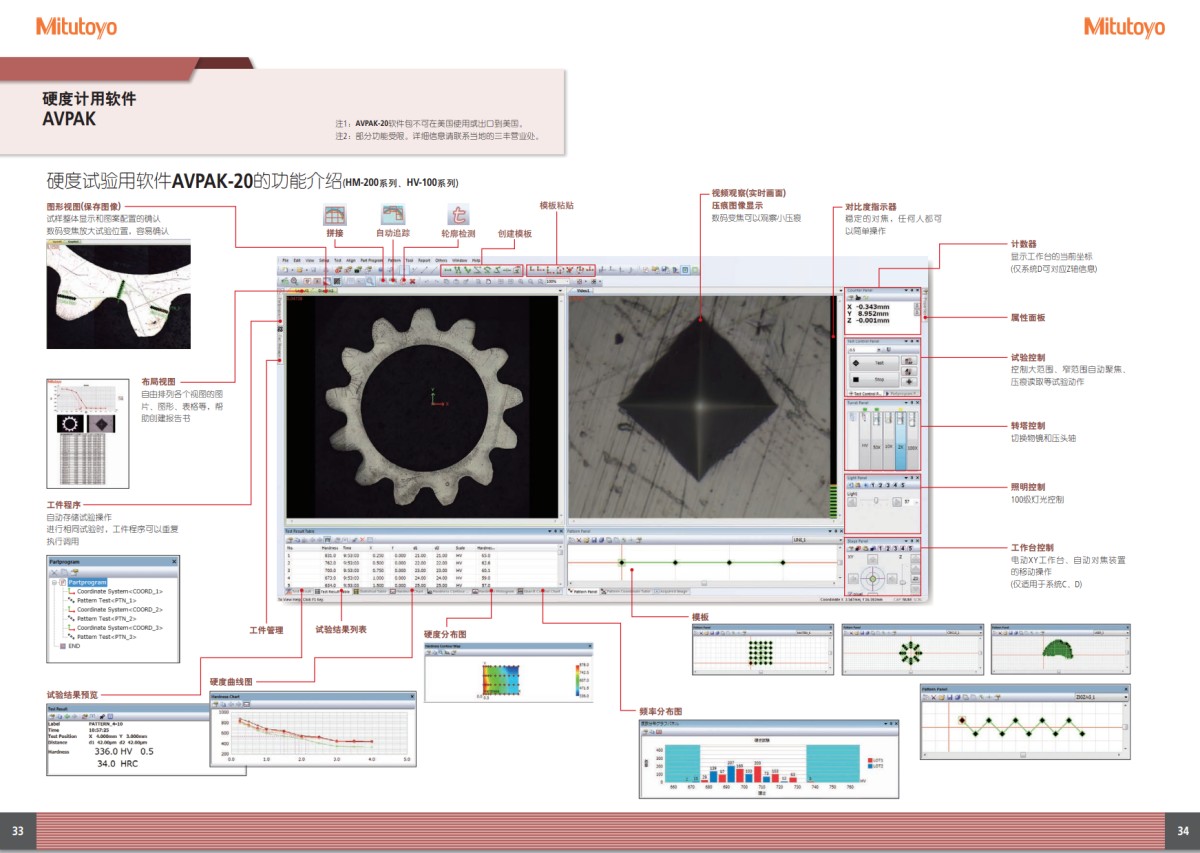The width and height of the screenshot is (1200, 853).
Task: Click stage preset 3 in Stage Panel
Action: [895, 548]
